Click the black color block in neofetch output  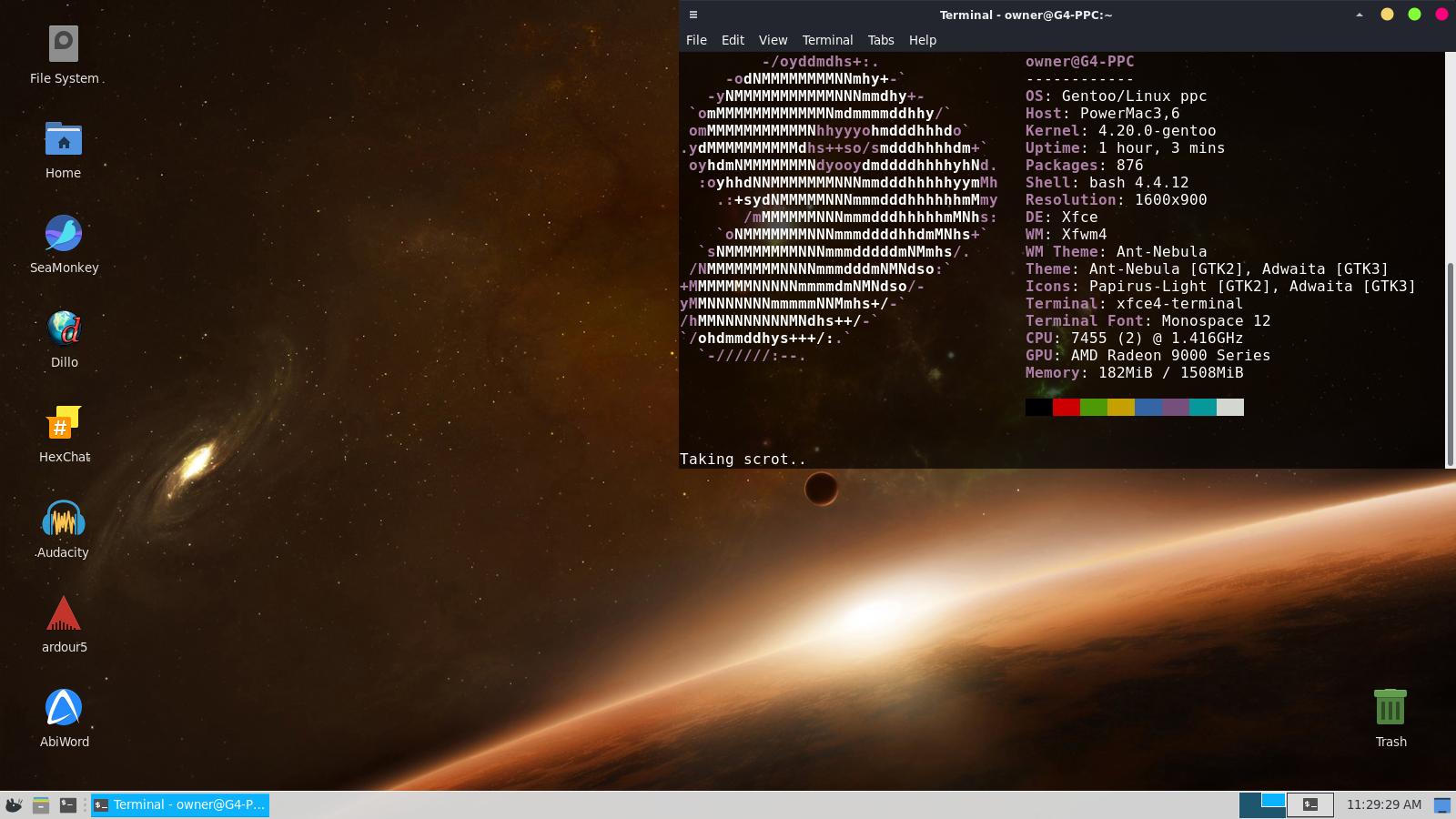tap(1039, 407)
